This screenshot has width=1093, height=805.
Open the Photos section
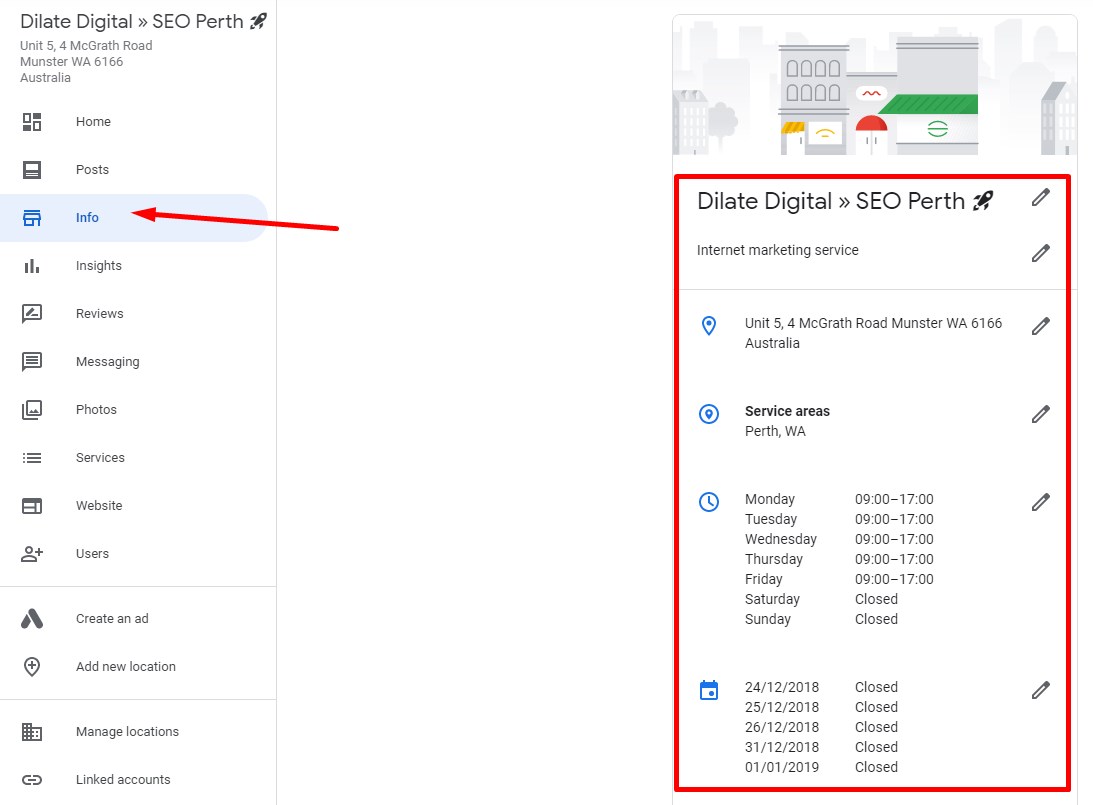[134, 410]
